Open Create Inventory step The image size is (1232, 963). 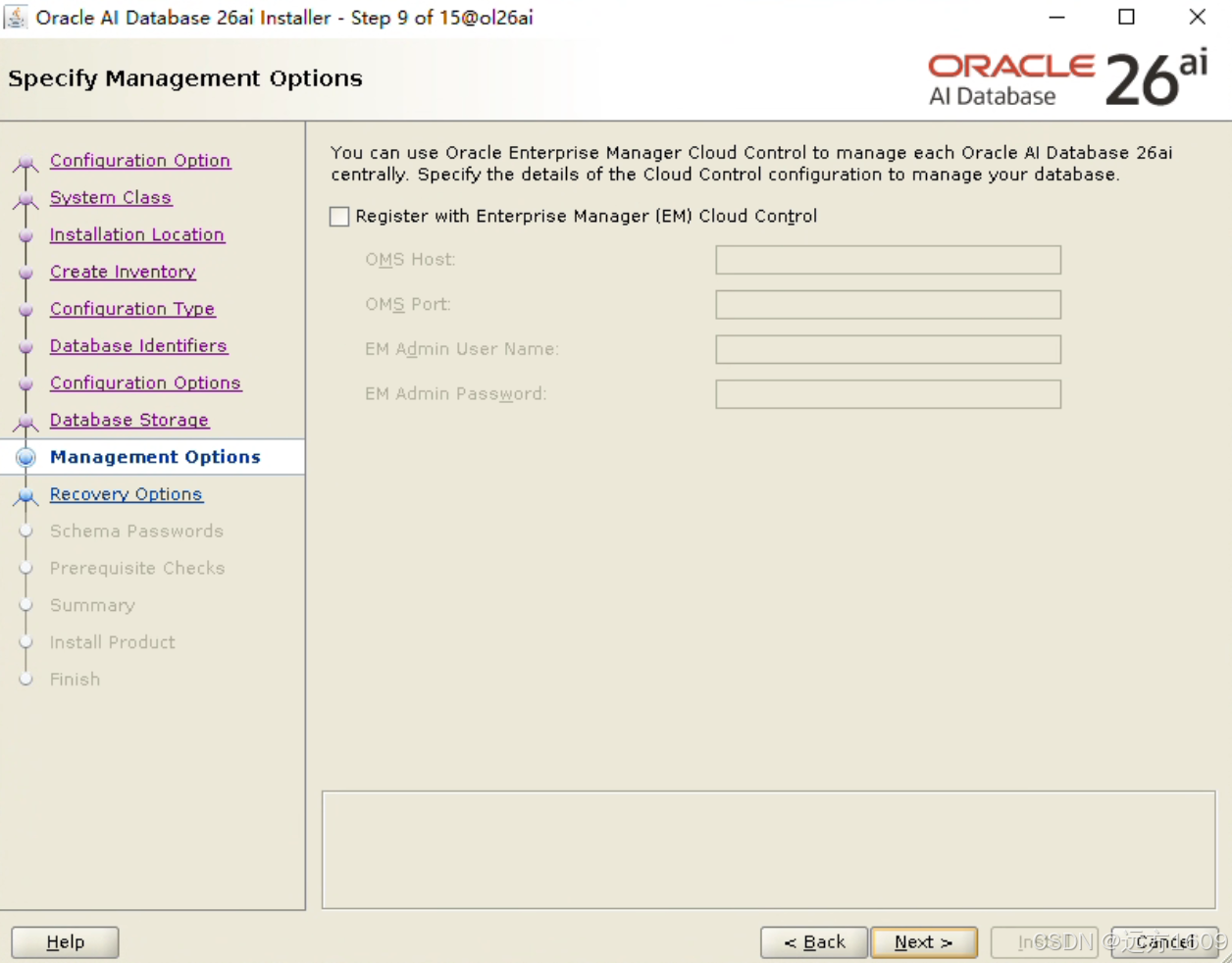(123, 273)
